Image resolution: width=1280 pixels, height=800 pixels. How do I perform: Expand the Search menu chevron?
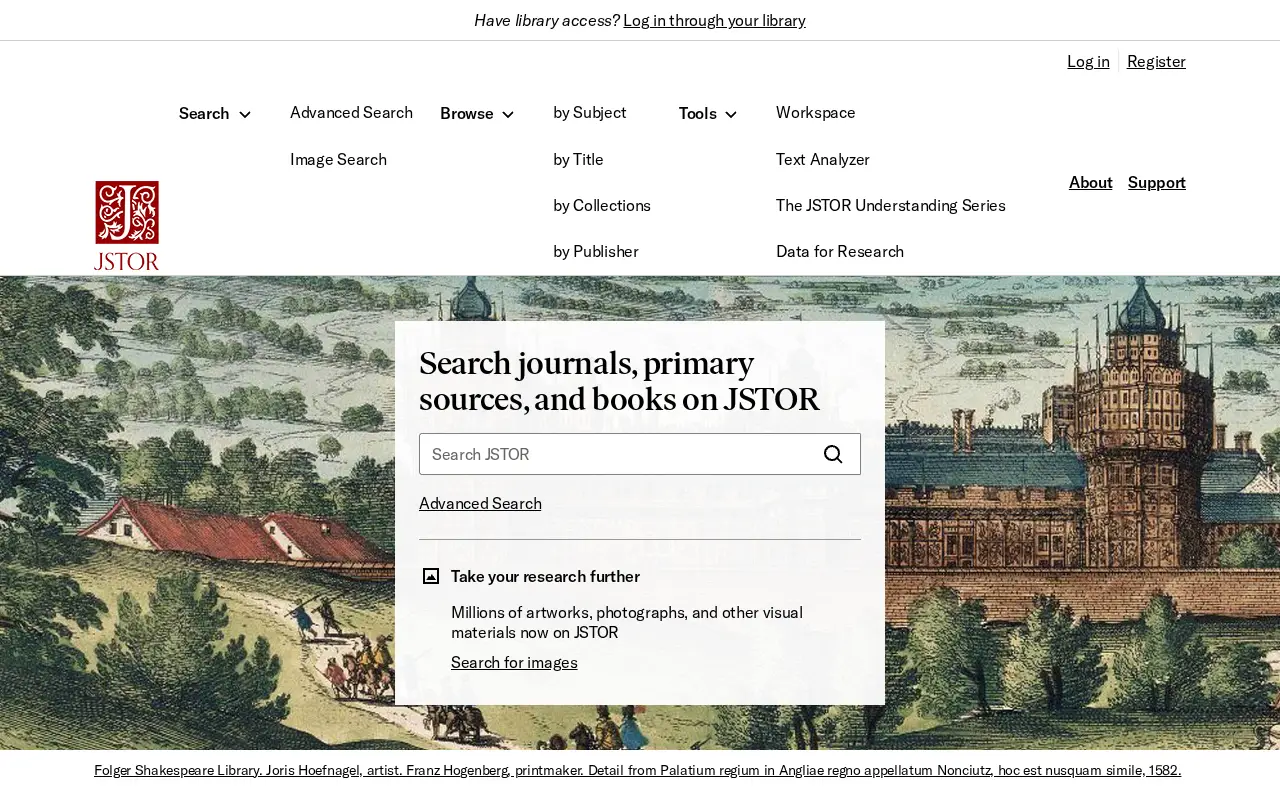pyautogui.click(x=245, y=114)
